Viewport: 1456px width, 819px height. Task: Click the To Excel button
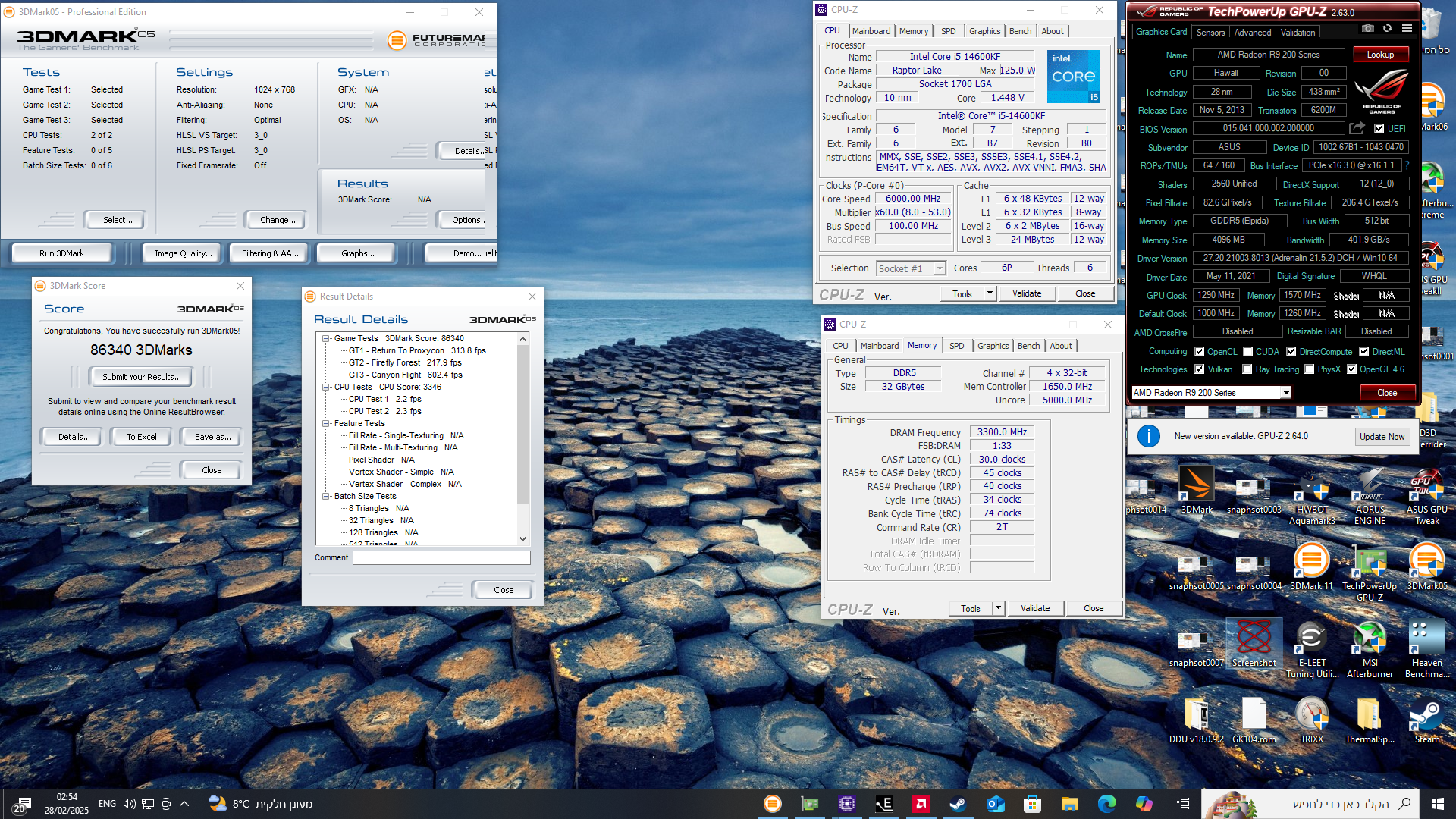click(142, 437)
